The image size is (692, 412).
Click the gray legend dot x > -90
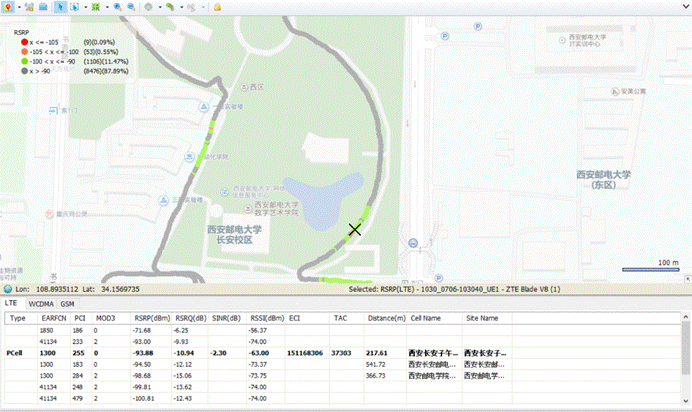(24, 71)
